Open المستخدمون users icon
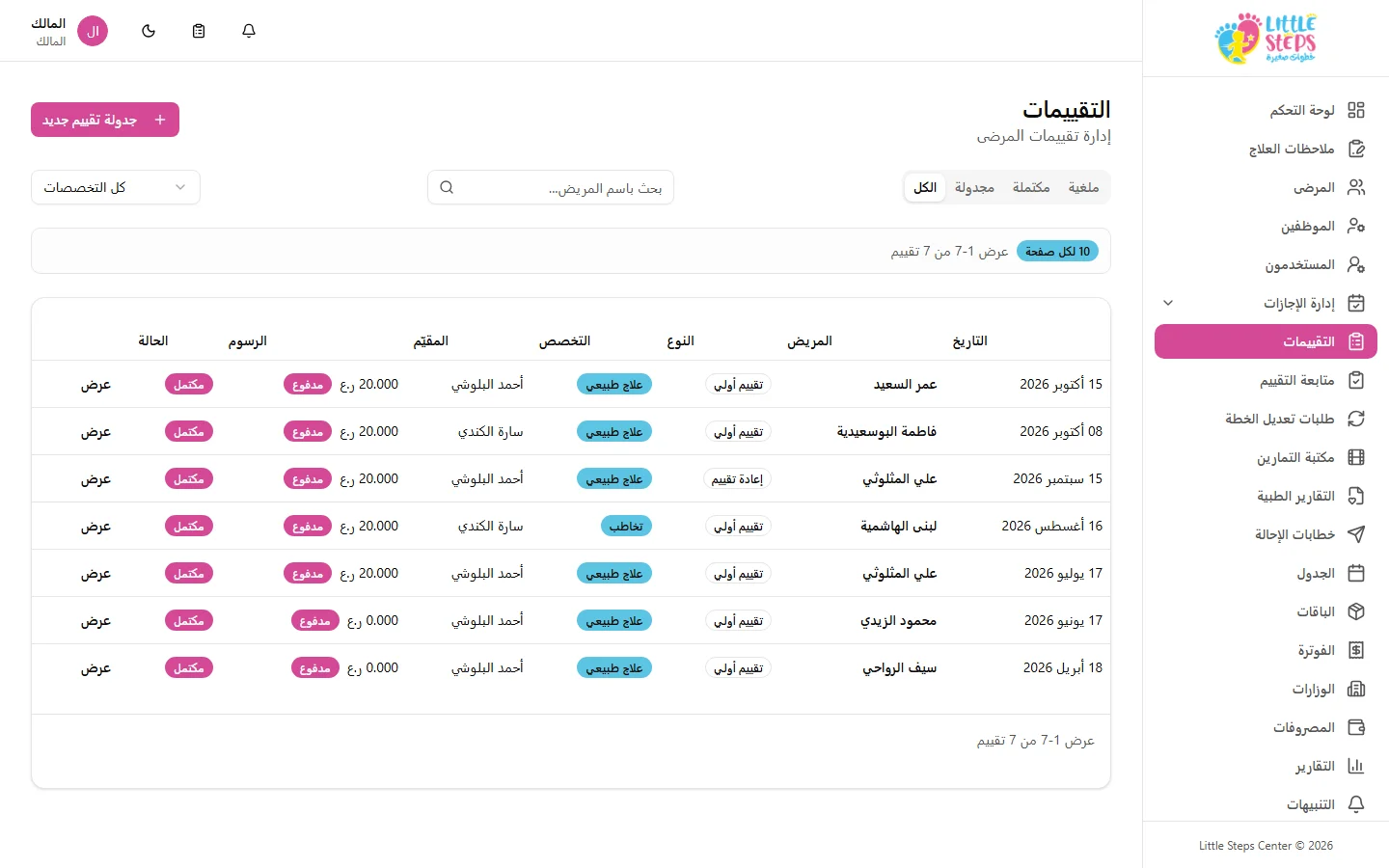Screen dimensions: 1389x868 [x=1356, y=264]
